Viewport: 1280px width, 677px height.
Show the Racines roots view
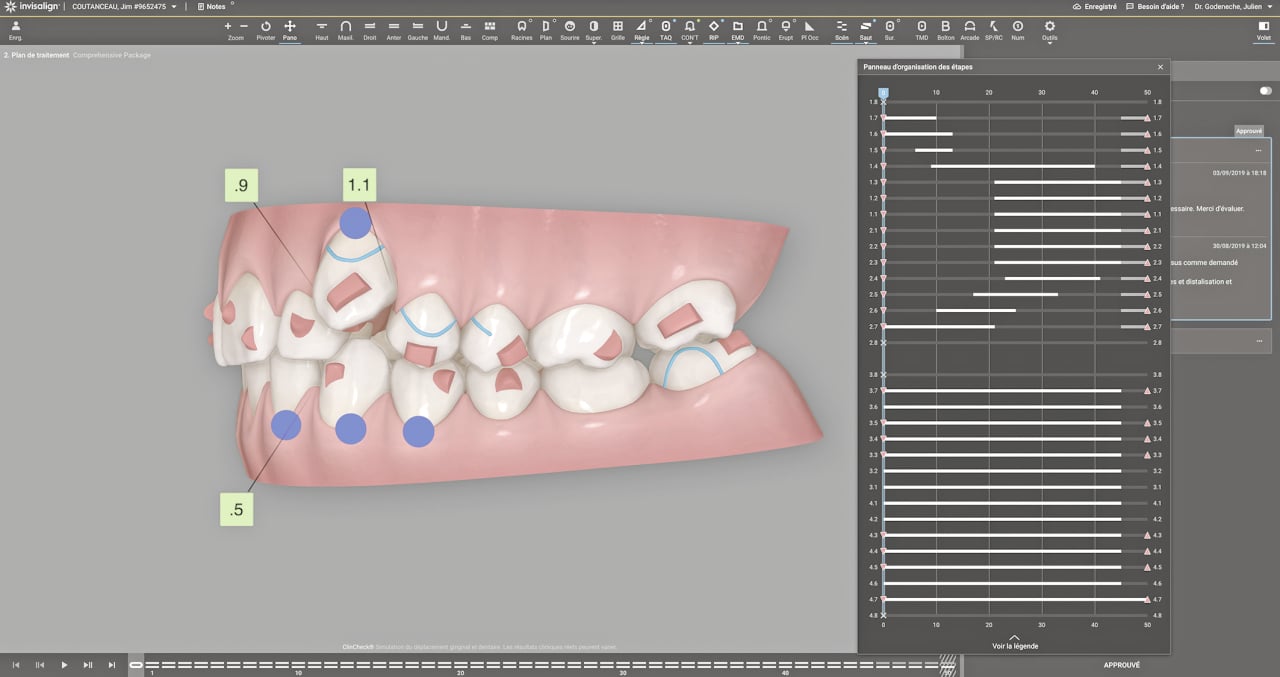tap(521, 29)
